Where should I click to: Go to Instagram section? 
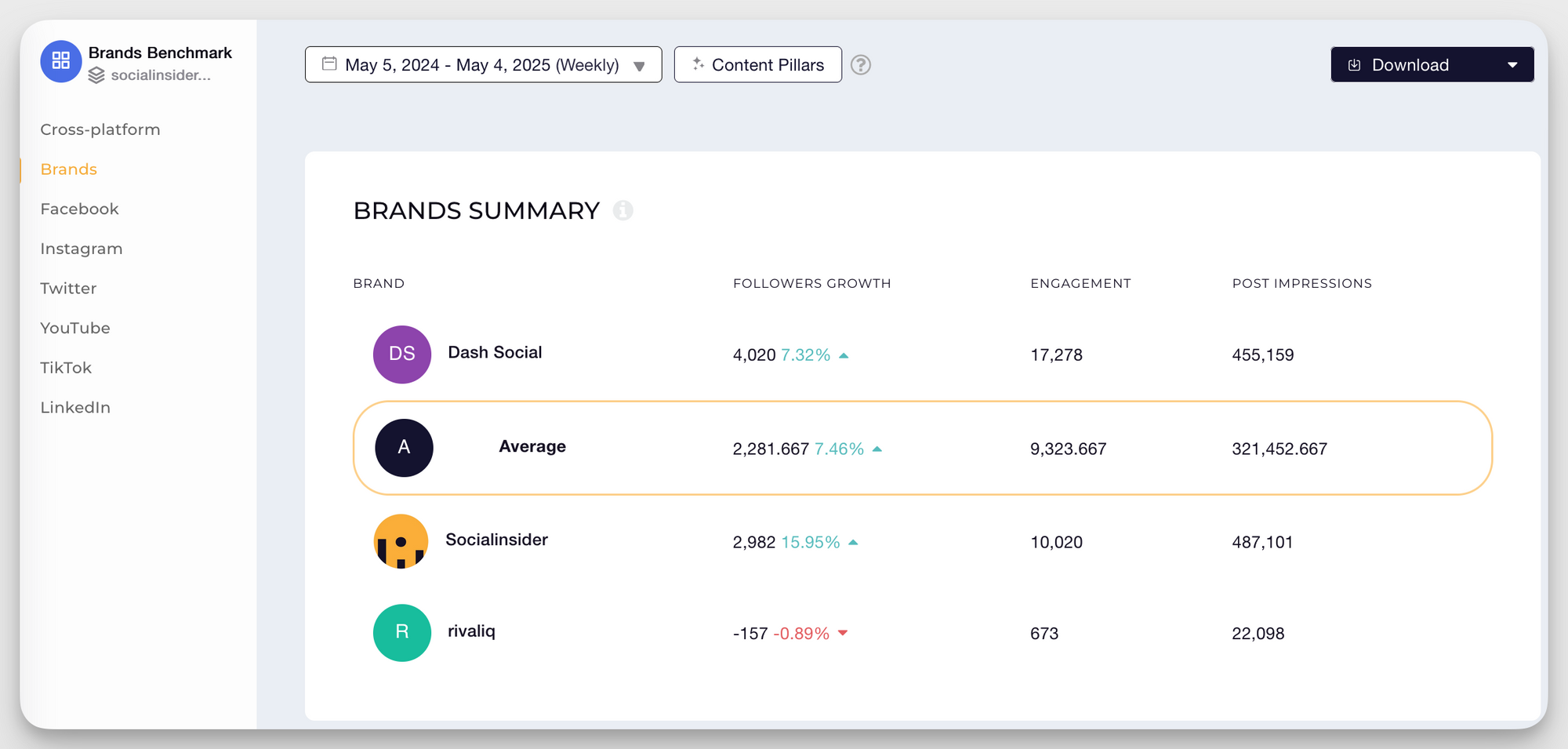click(82, 249)
